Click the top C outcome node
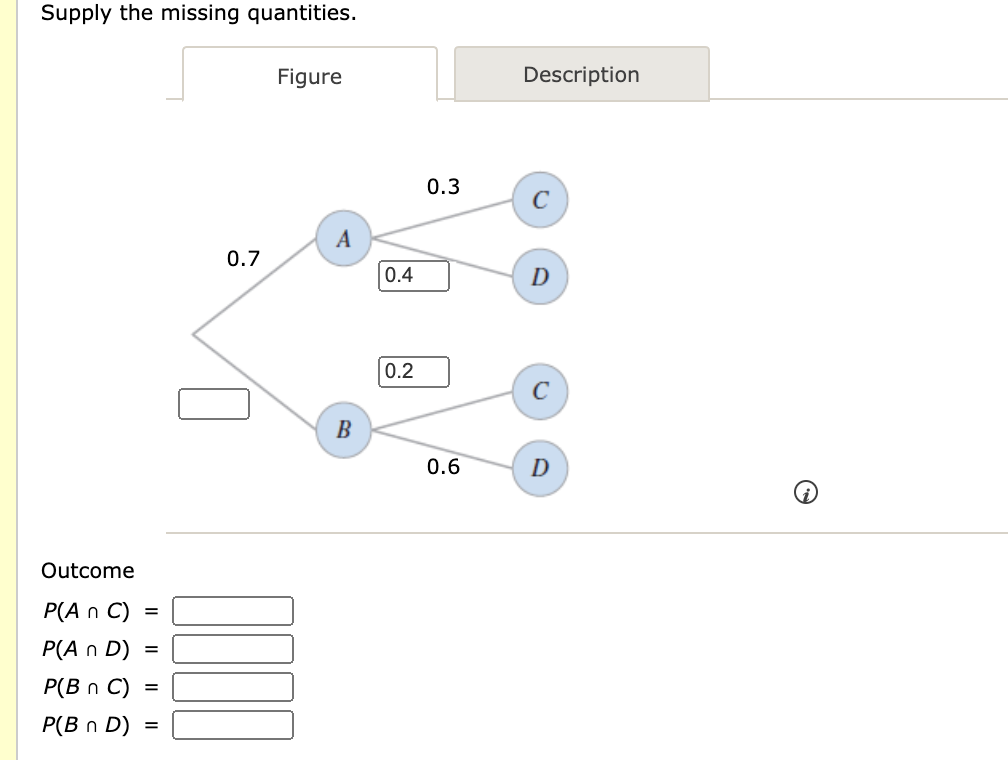 click(539, 198)
